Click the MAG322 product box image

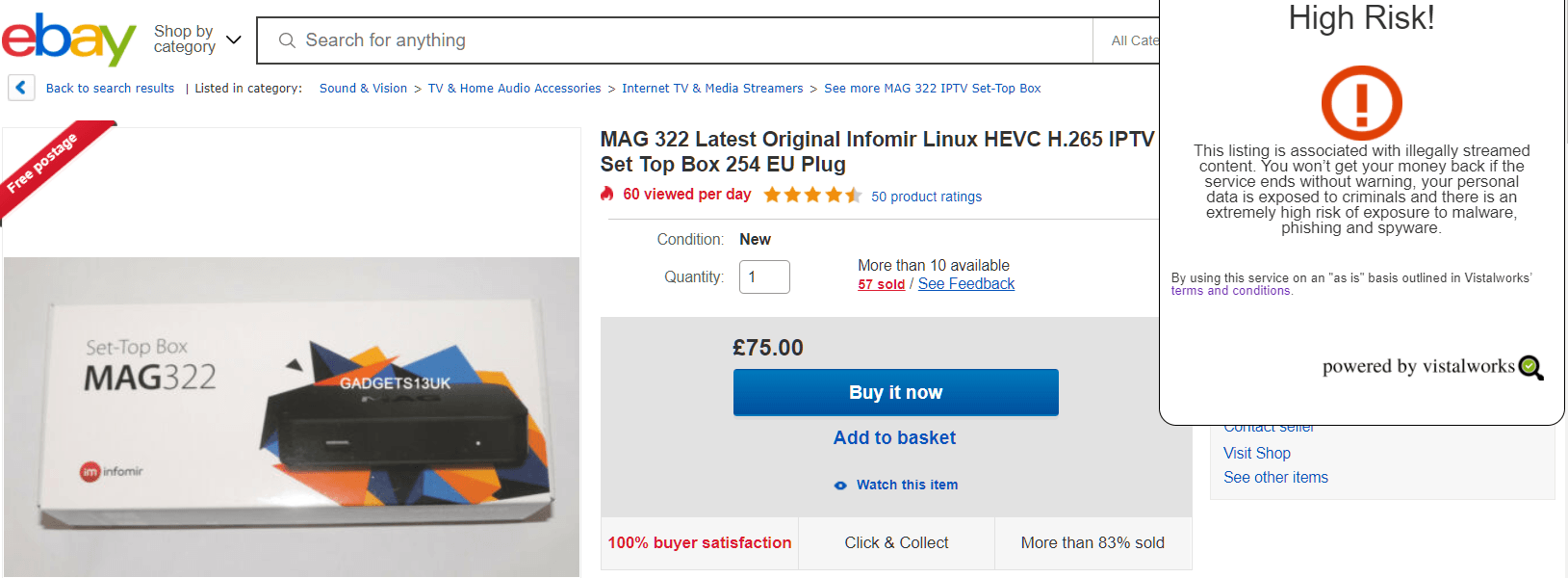click(292, 416)
